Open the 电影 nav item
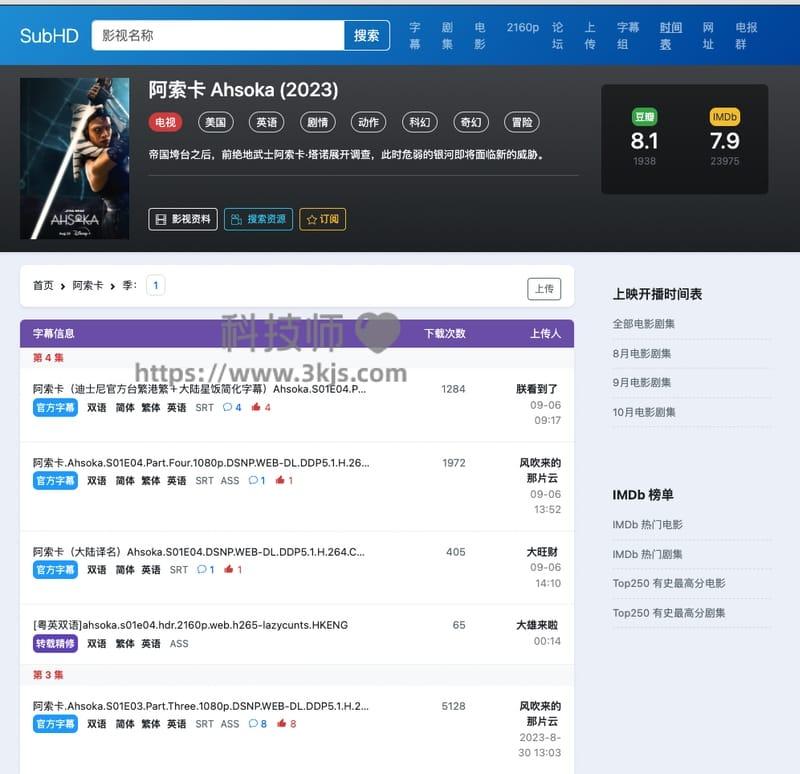This screenshot has height=774, width=800. coord(480,36)
